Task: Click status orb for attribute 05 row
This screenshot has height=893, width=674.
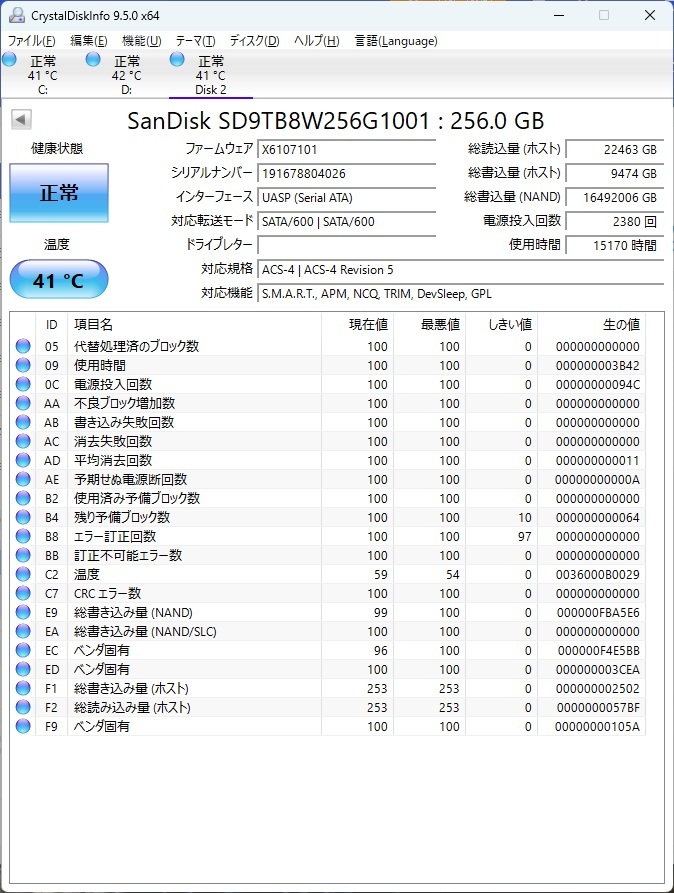Action: [x=23, y=346]
